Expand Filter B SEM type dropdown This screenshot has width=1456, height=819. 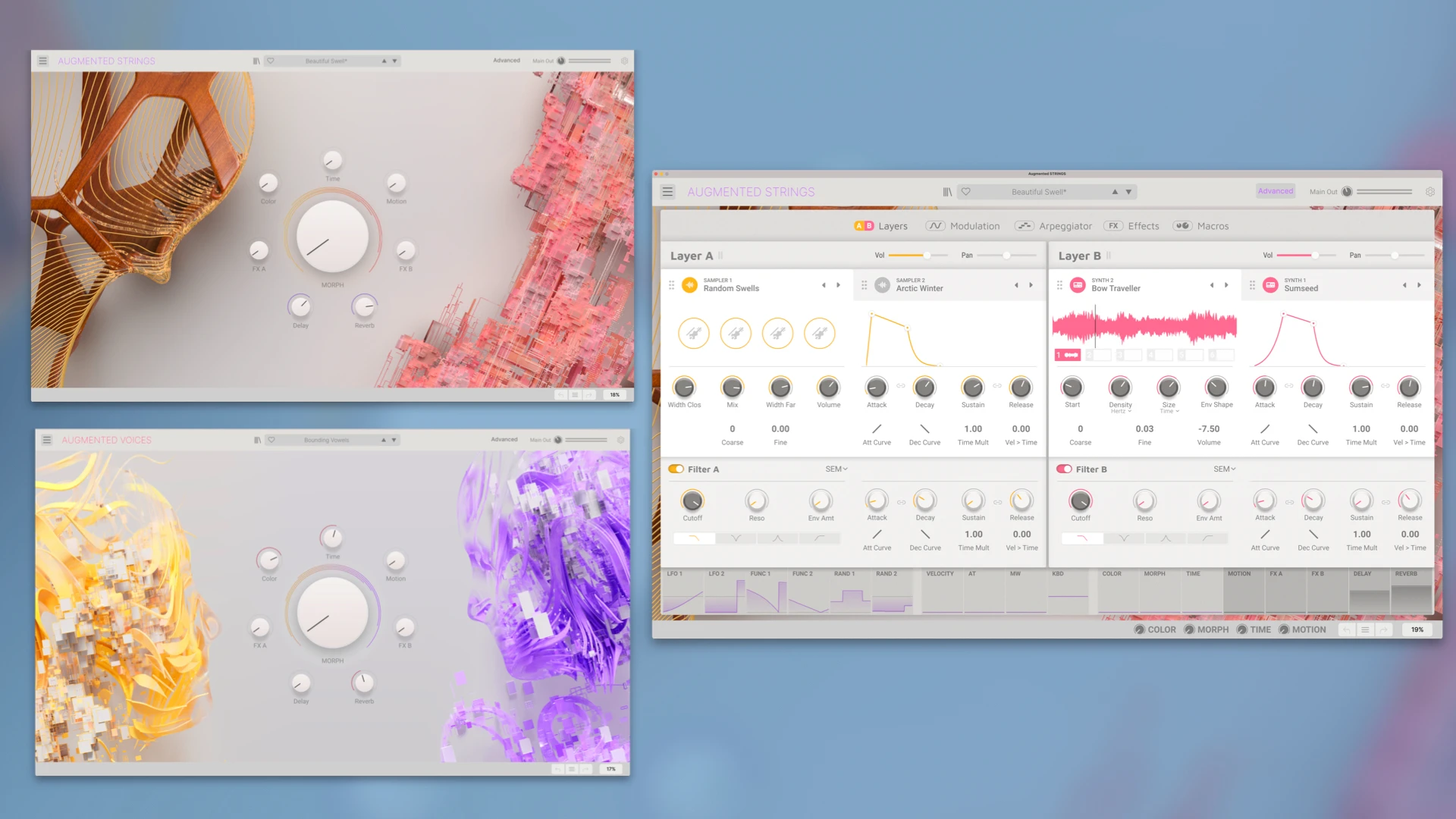[1225, 469]
